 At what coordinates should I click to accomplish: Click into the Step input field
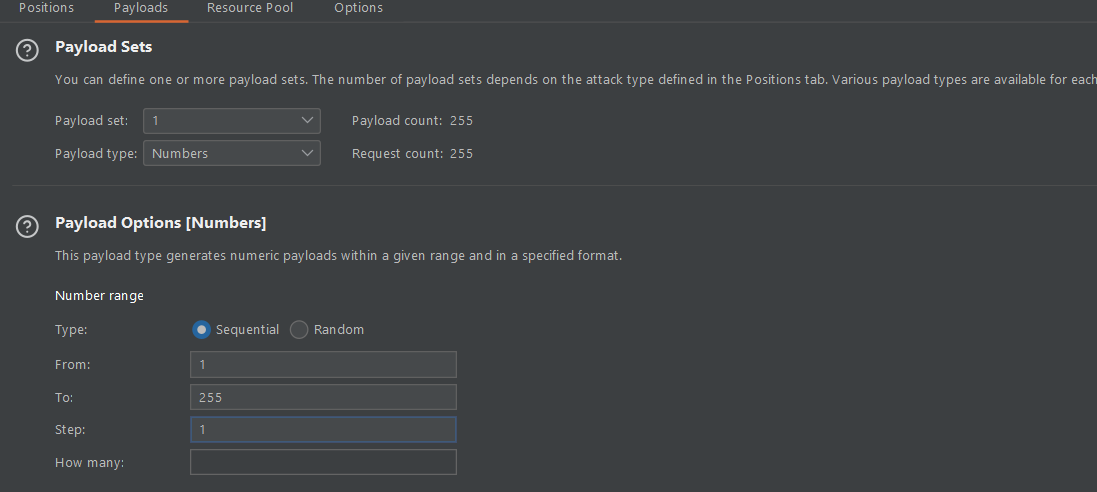point(323,430)
